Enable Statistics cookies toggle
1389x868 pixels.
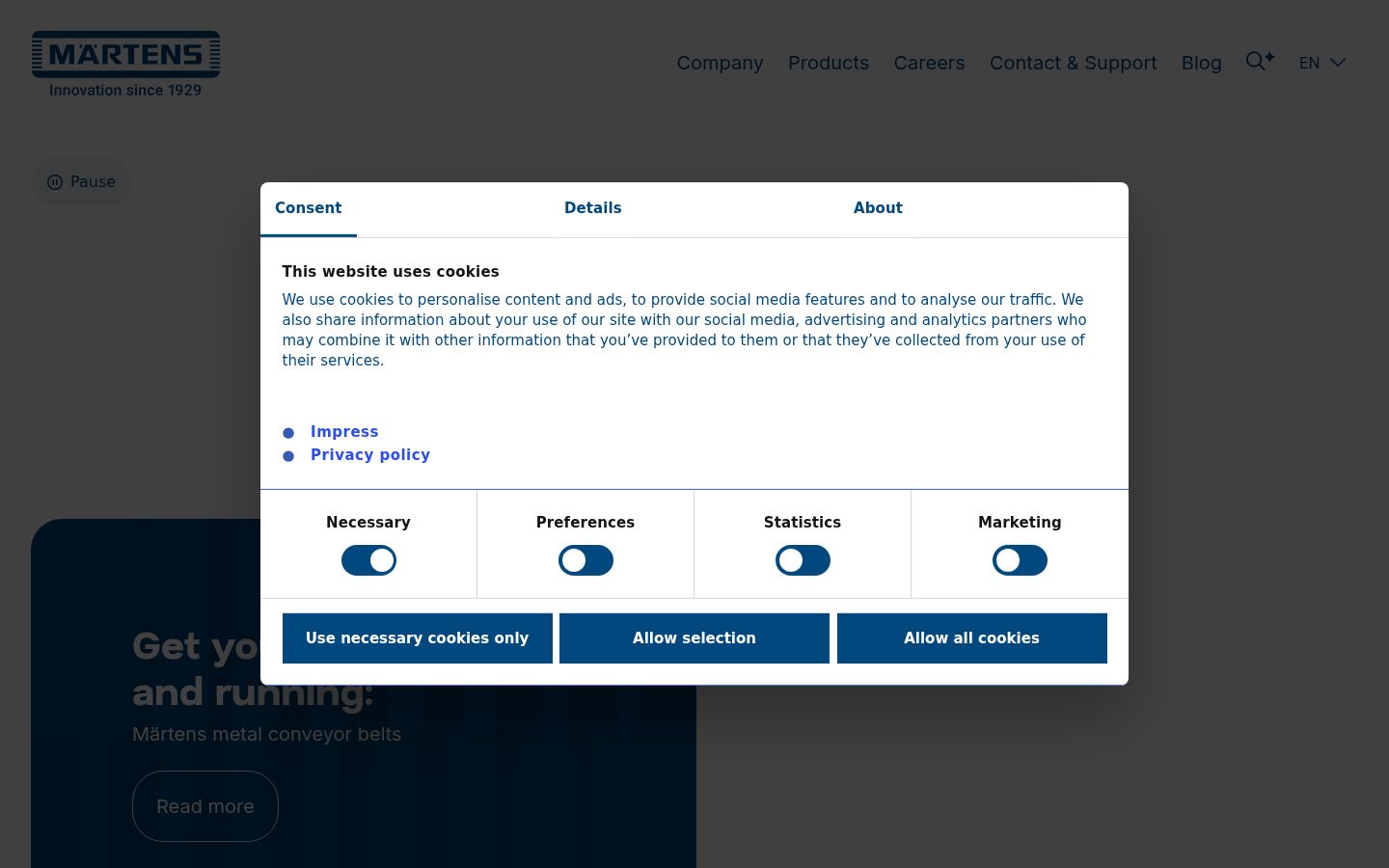(803, 560)
